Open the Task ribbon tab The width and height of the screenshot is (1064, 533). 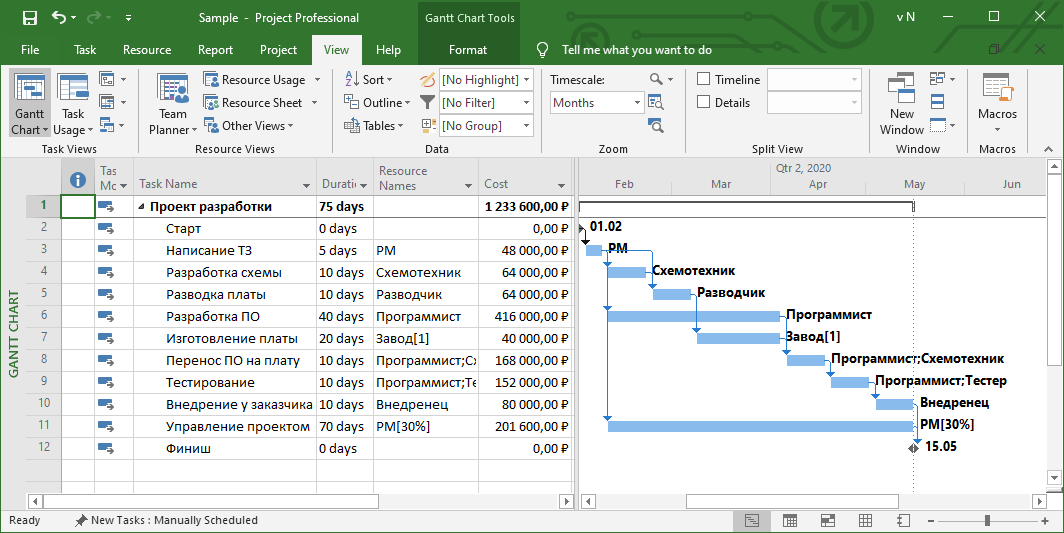coord(85,50)
